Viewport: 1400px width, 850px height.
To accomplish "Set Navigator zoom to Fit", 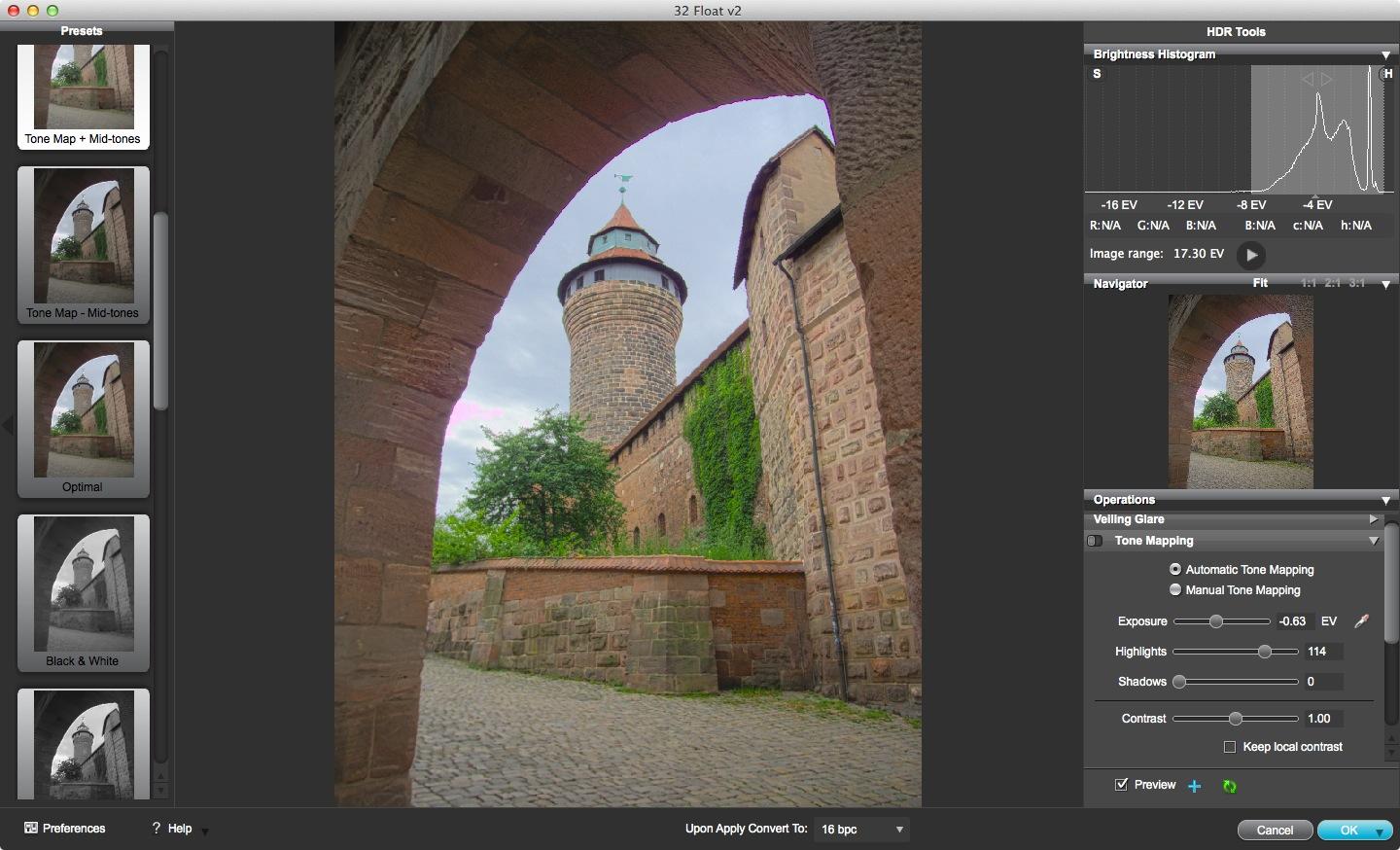I will click(x=1261, y=283).
